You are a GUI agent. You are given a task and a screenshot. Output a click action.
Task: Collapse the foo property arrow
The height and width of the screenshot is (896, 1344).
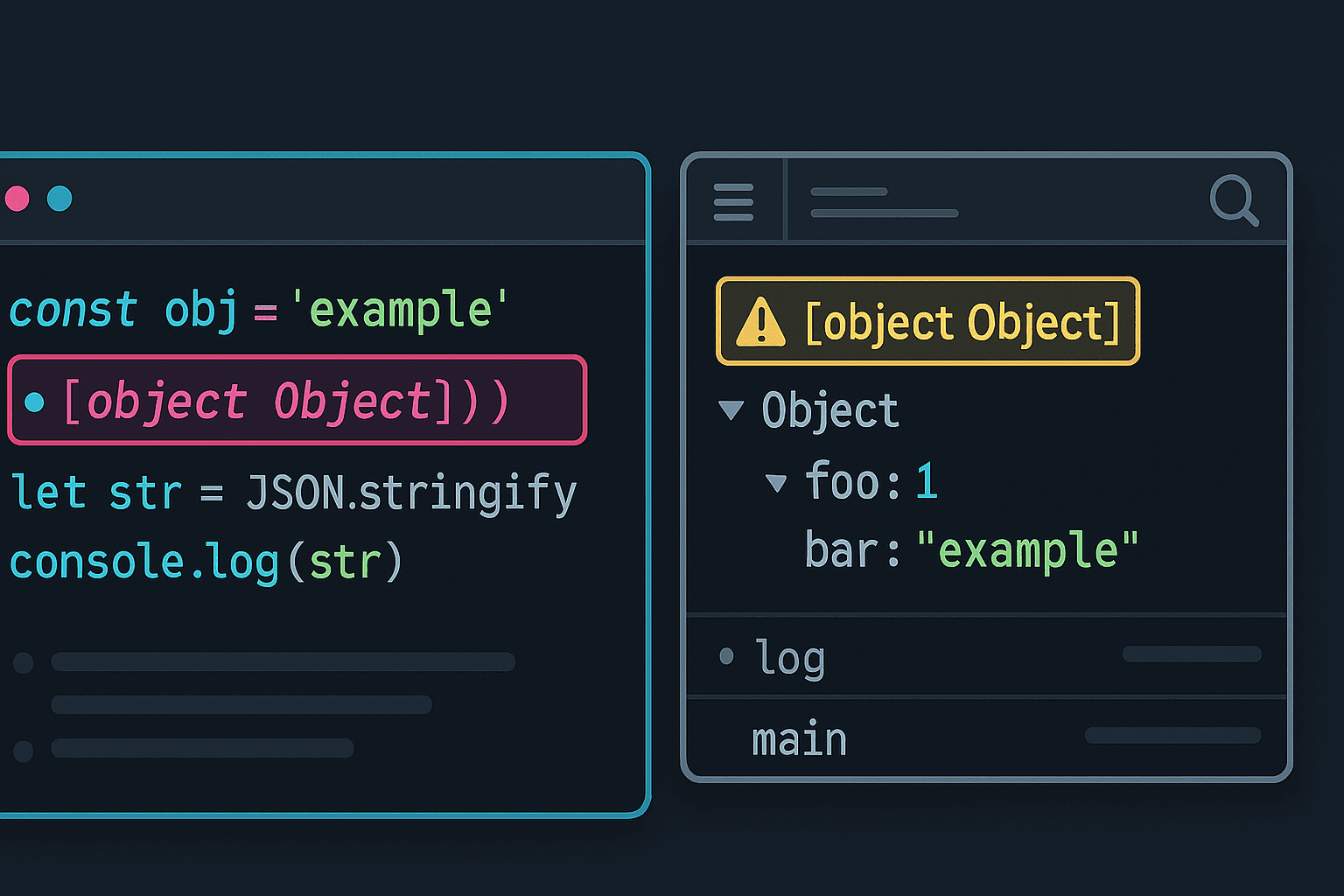point(776,482)
